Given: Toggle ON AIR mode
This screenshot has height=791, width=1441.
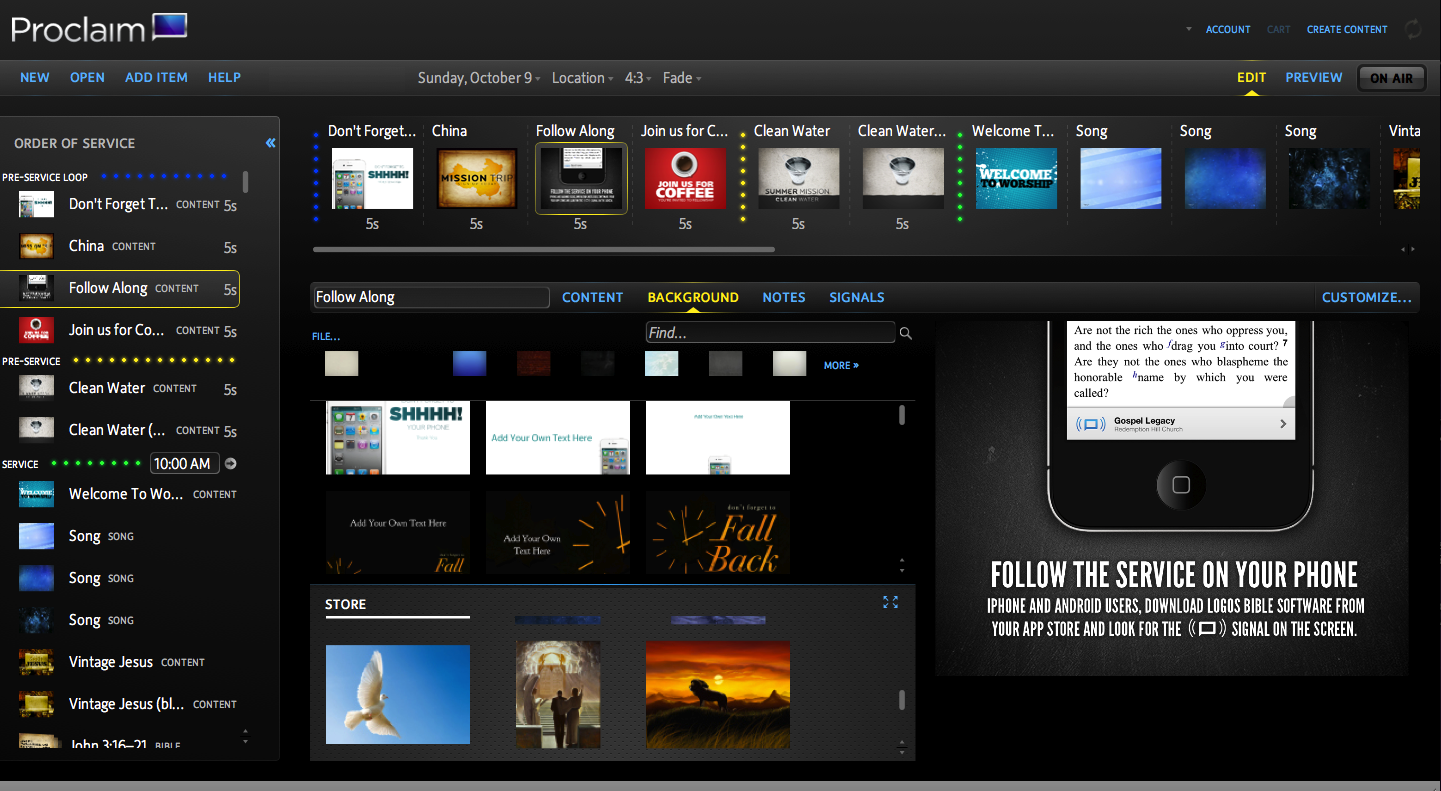Looking at the screenshot, I should [x=1391, y=77].
